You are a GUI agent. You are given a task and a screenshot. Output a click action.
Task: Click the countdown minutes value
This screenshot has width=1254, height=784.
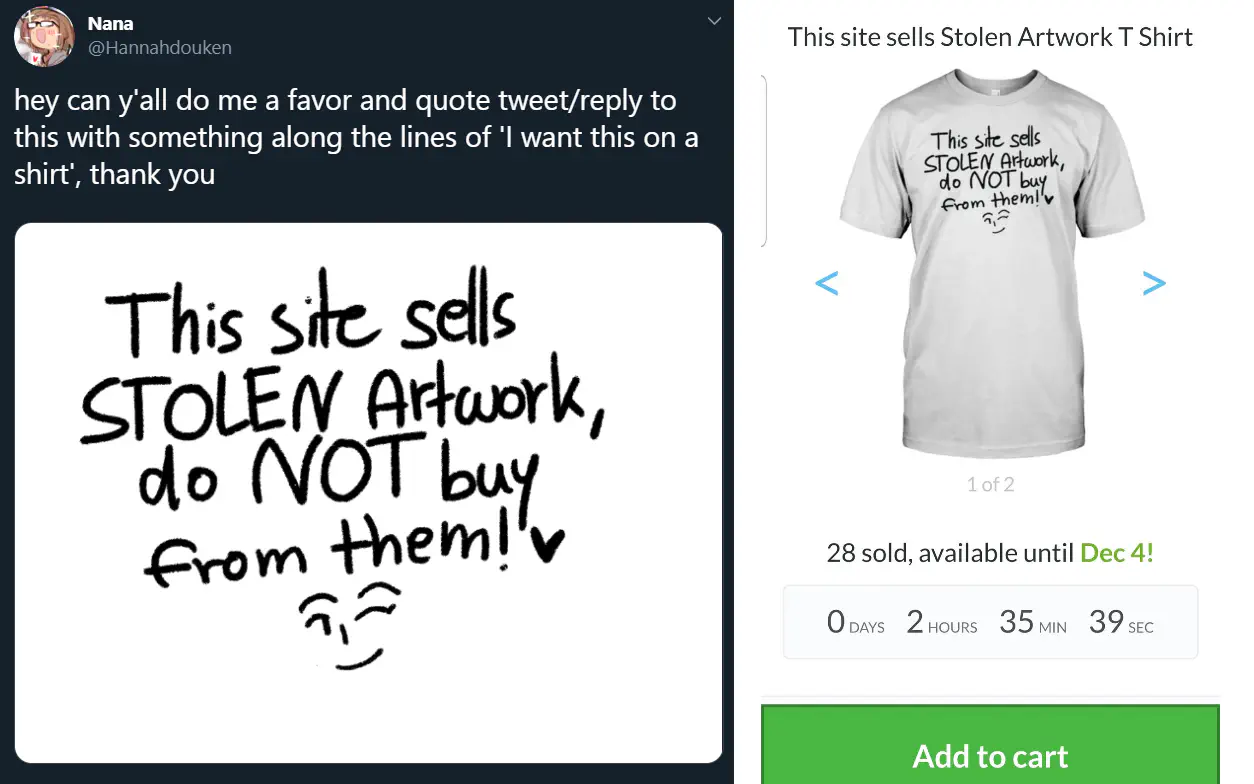coord(1016,622)
